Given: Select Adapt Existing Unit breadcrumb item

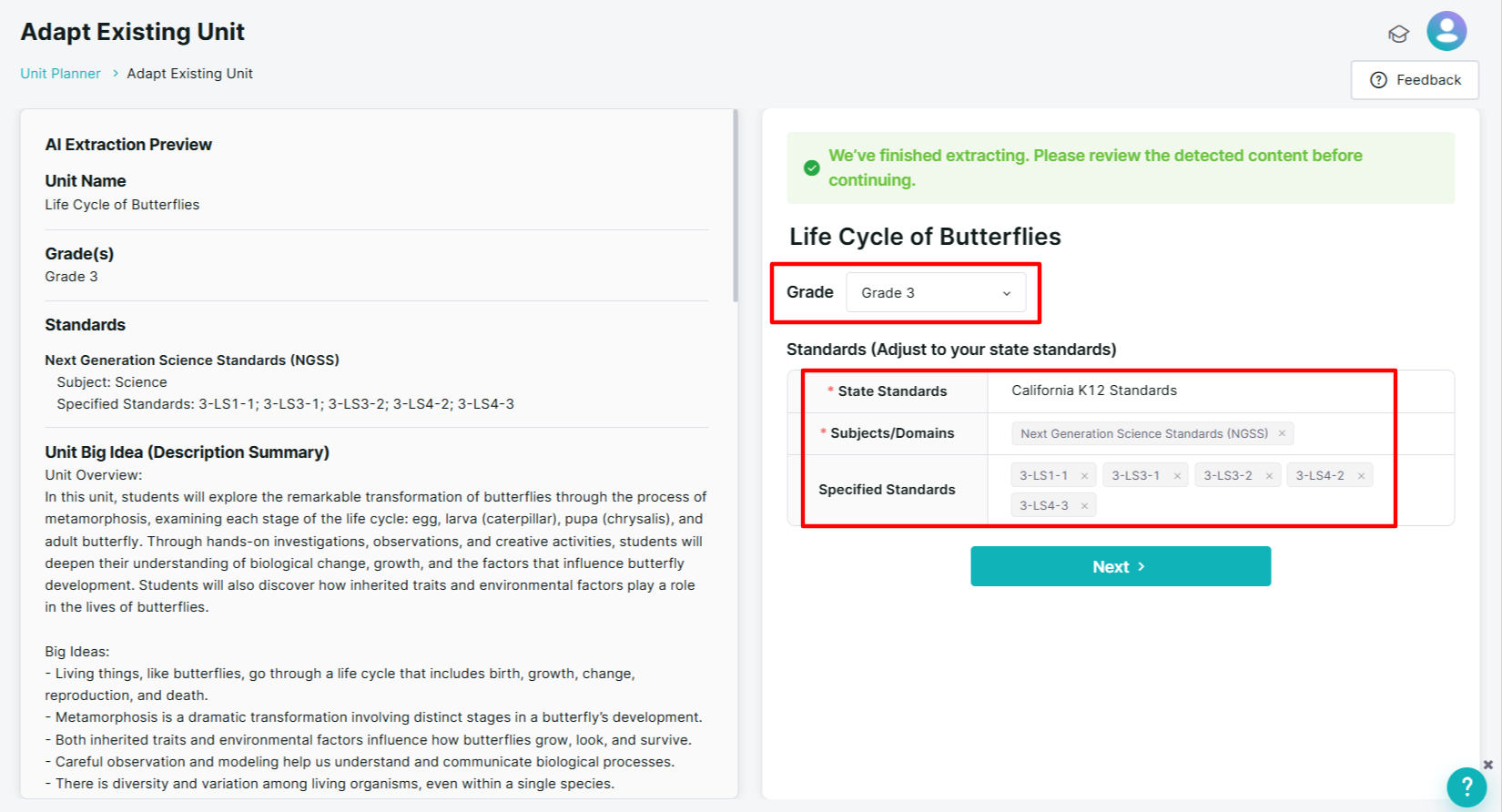Looking at the screenshot, I should coord(189,74).
